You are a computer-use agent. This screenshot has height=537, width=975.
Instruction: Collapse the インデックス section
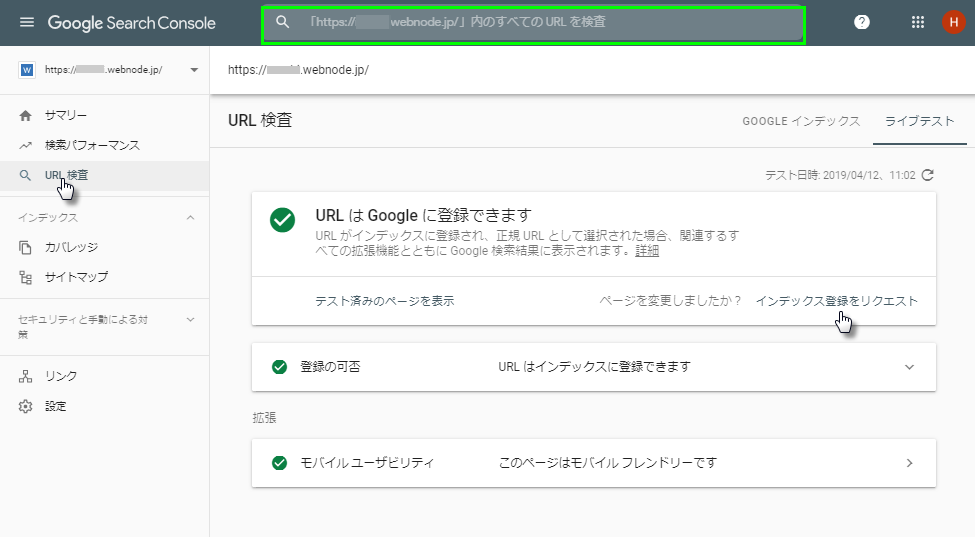coord(190,218)
